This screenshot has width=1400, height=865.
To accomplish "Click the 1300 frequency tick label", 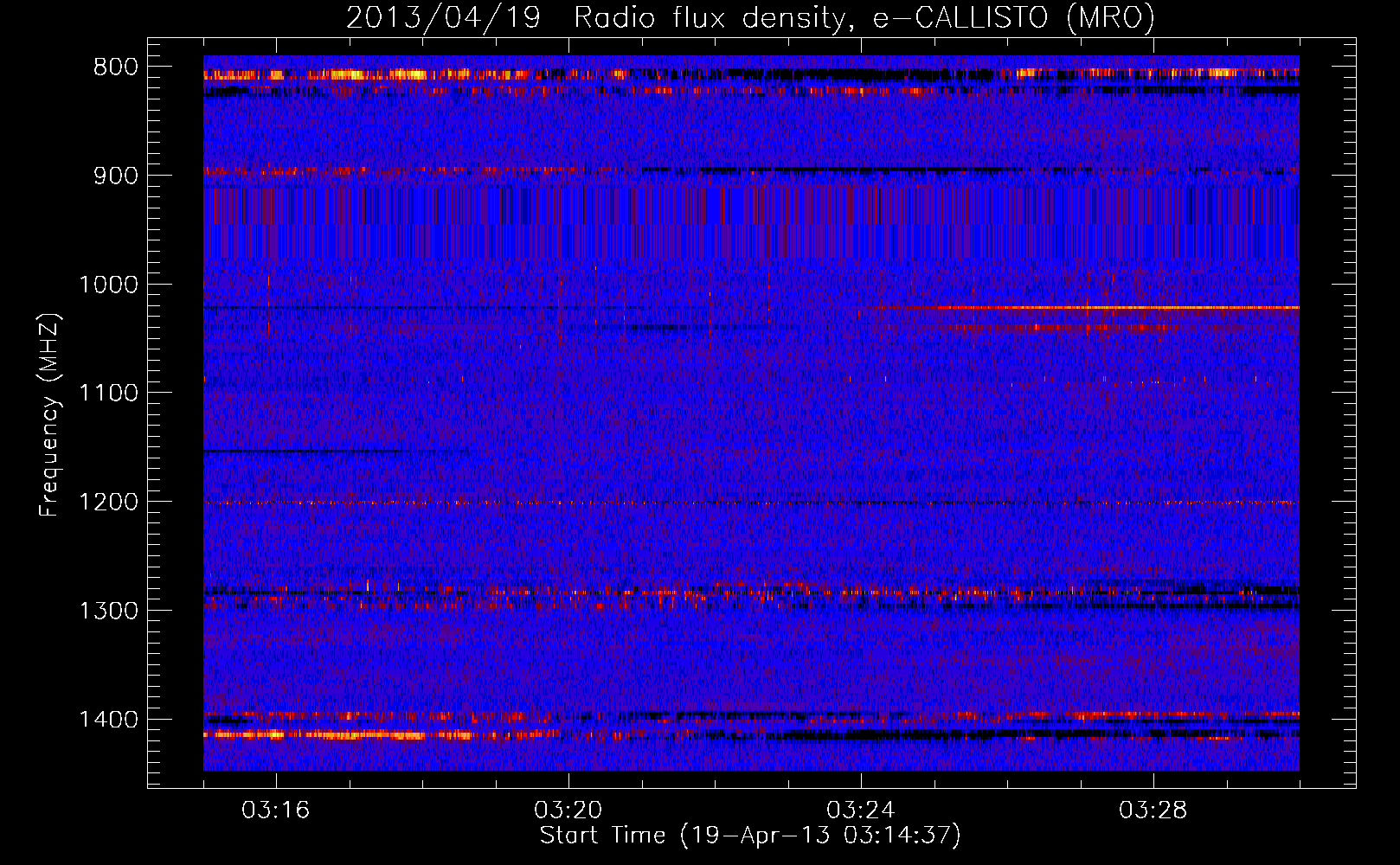I will 108,611.
